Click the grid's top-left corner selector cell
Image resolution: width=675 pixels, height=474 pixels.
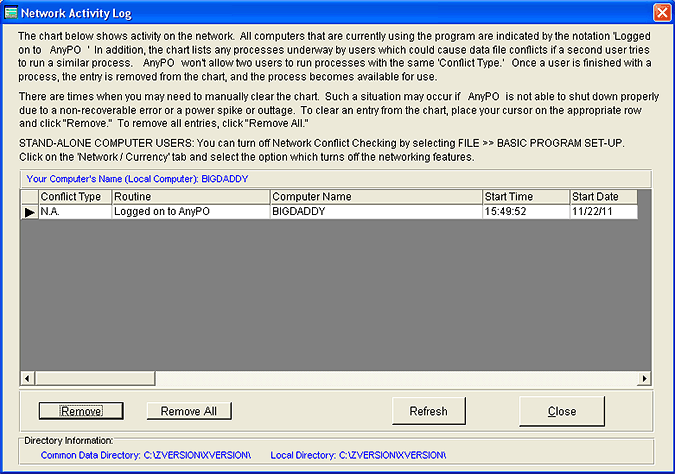pyautogui.click(x=30, y=197)
